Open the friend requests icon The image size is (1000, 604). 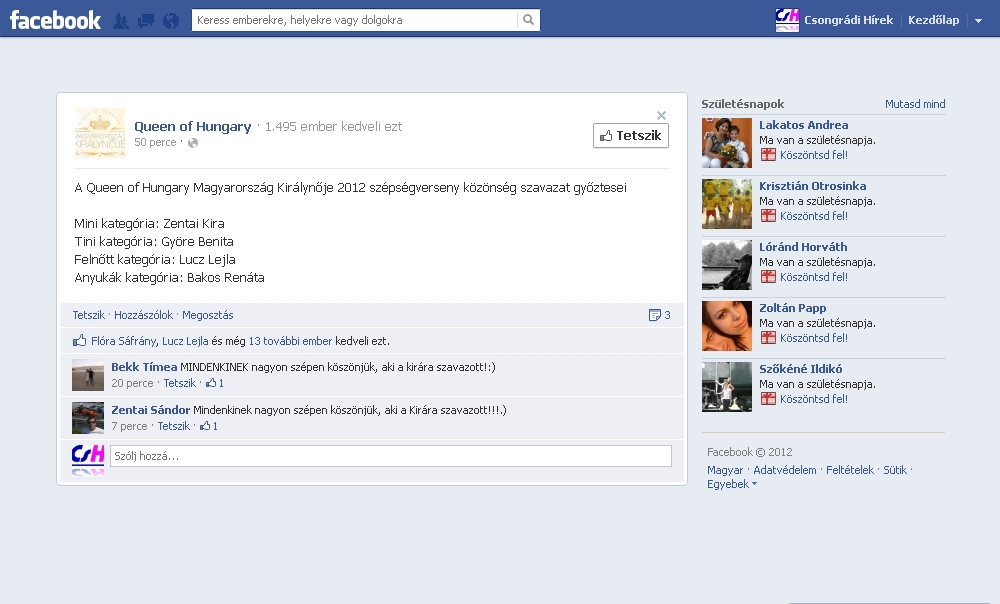(121, 21)
